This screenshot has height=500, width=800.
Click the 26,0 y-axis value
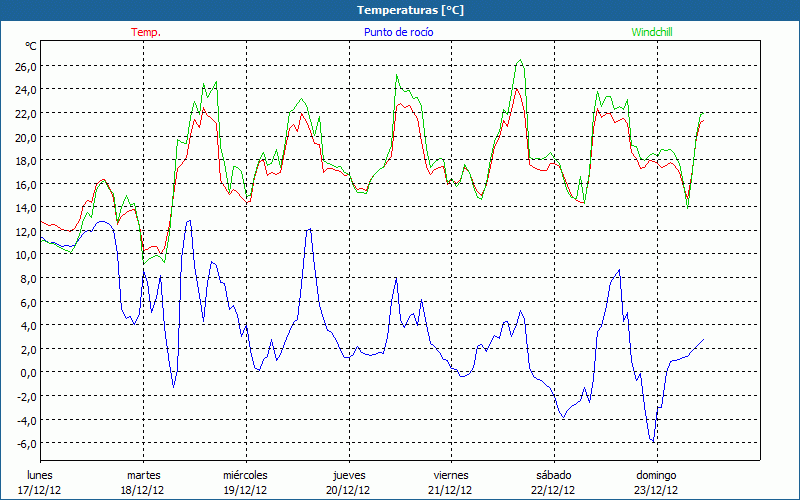point(24,66)
